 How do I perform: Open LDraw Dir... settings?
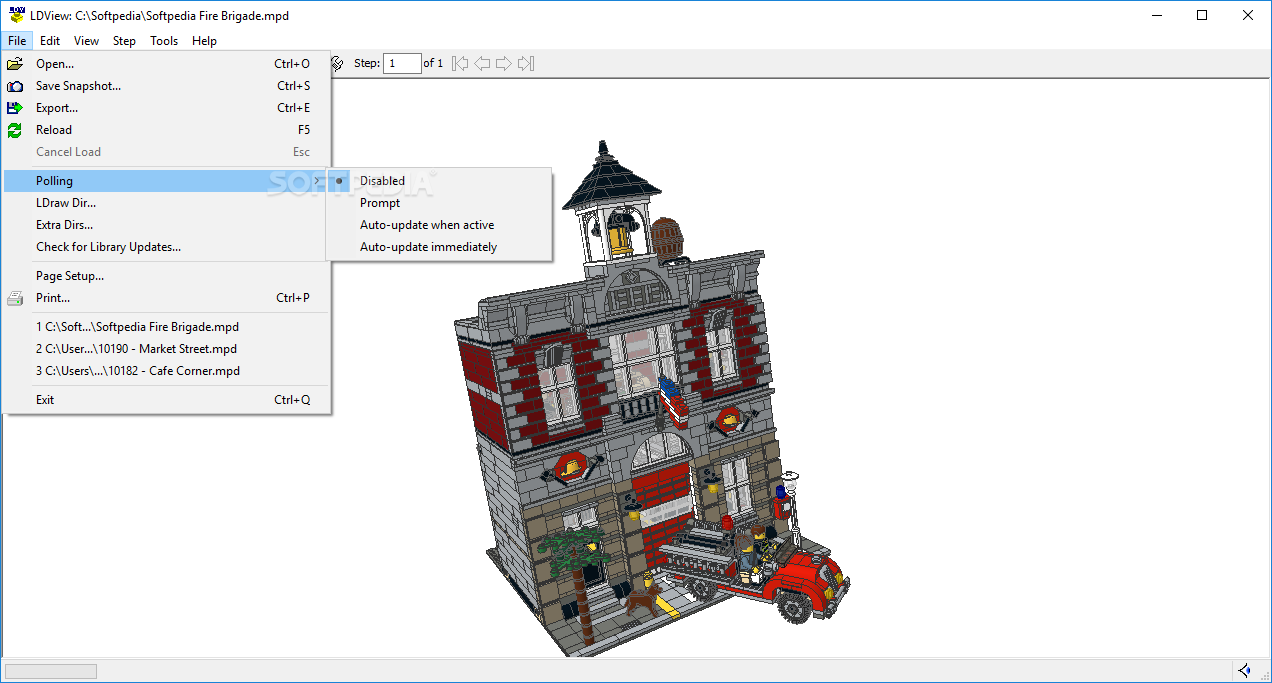point(166,203)
